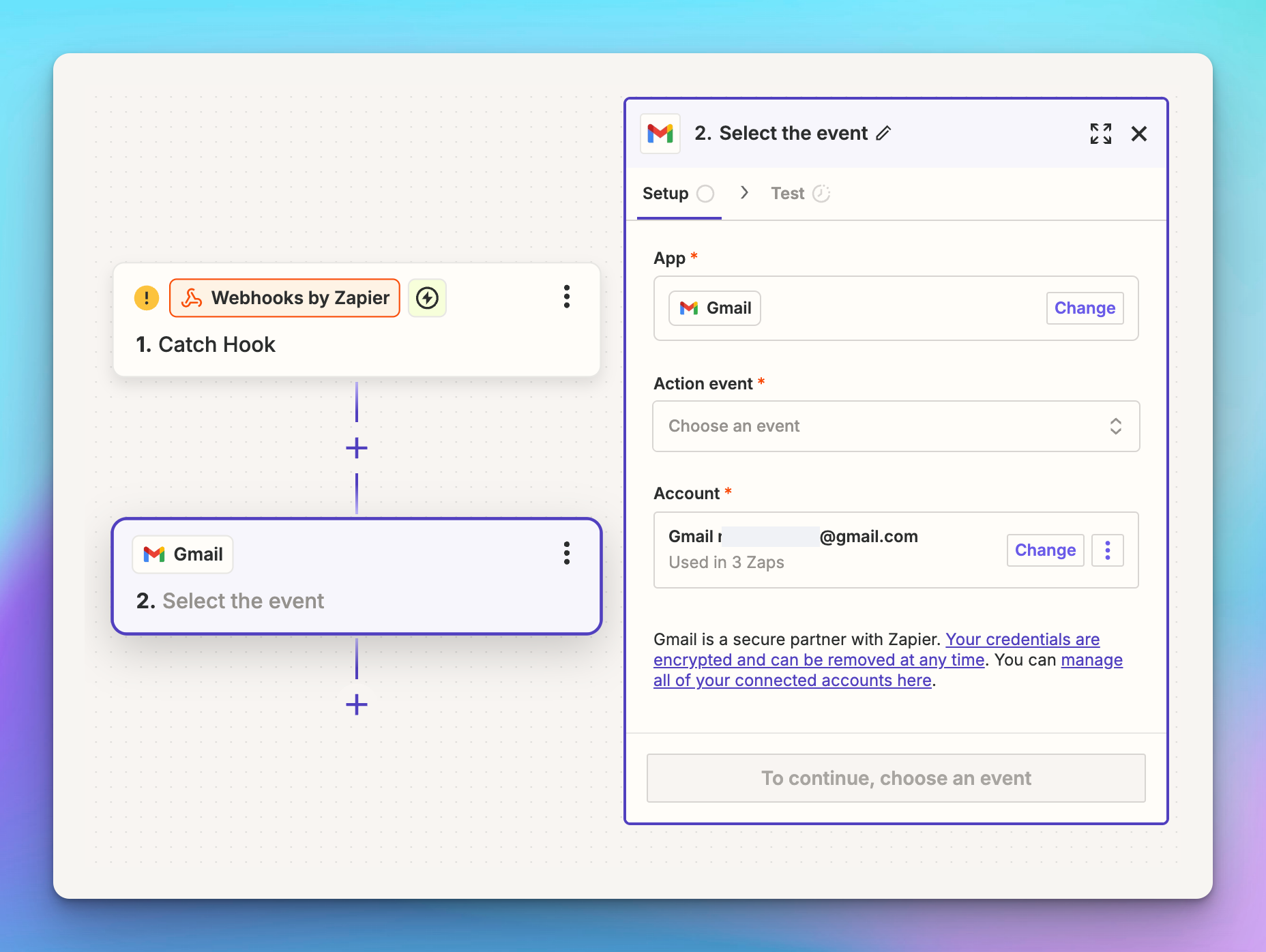Click the Test pending clock icon
The height and width of the screenshot is (952, 1266).
pos(821,194)
